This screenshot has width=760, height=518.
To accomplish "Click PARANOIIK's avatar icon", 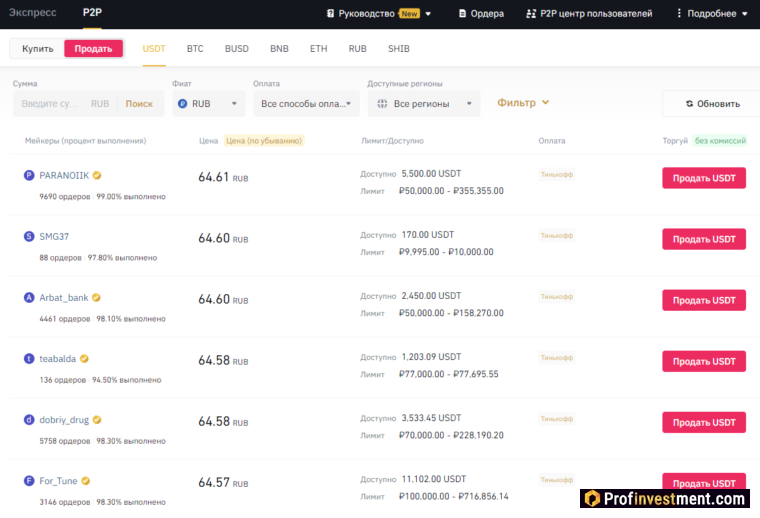I will click(x=29, y=175).
